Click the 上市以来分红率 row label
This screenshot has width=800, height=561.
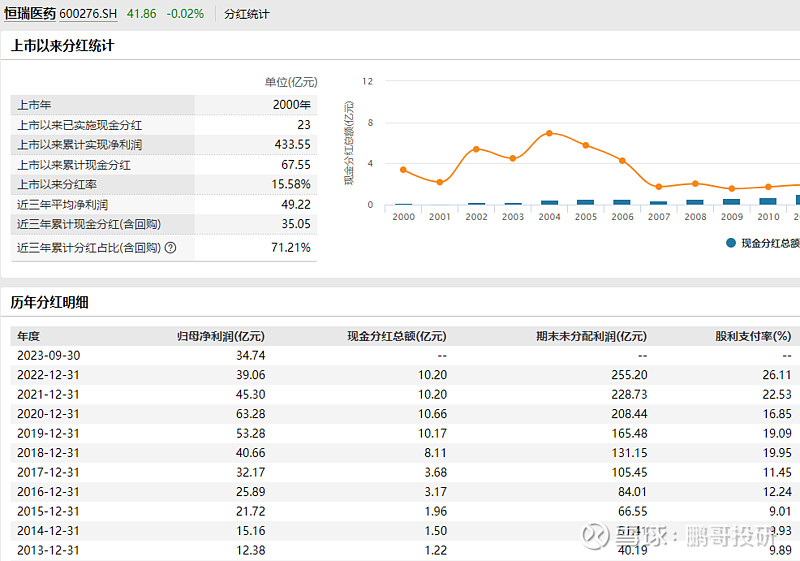coord(57,185)
